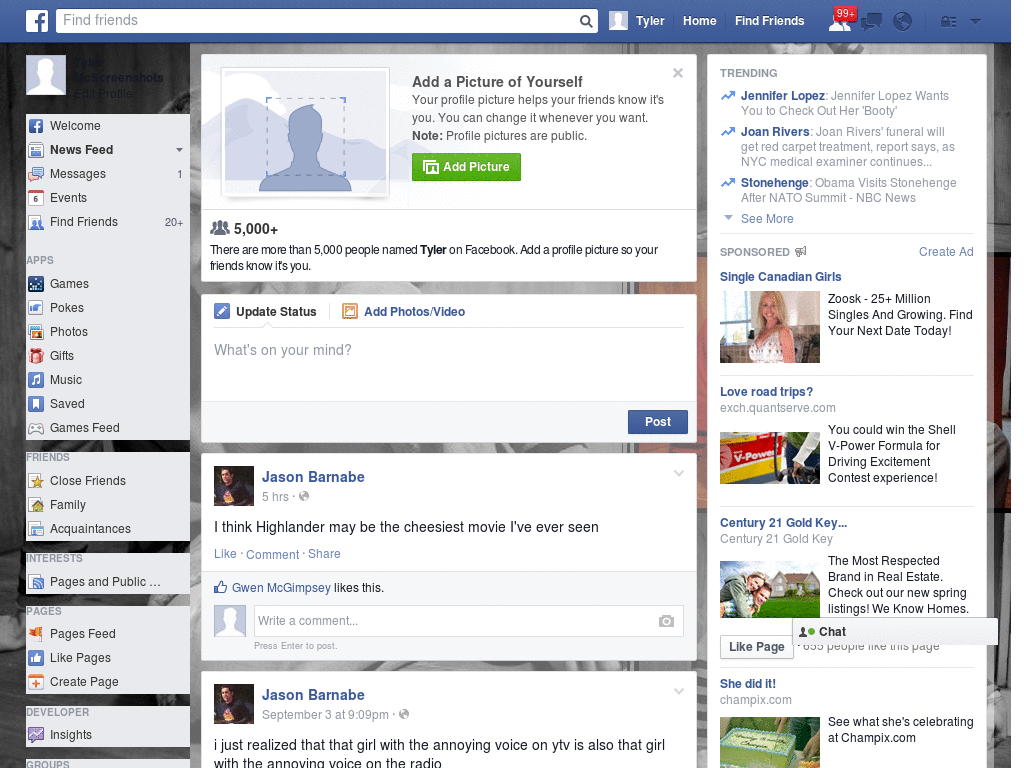Click camera icon in the comment box
1024x768 pixels.
point(666,621)
